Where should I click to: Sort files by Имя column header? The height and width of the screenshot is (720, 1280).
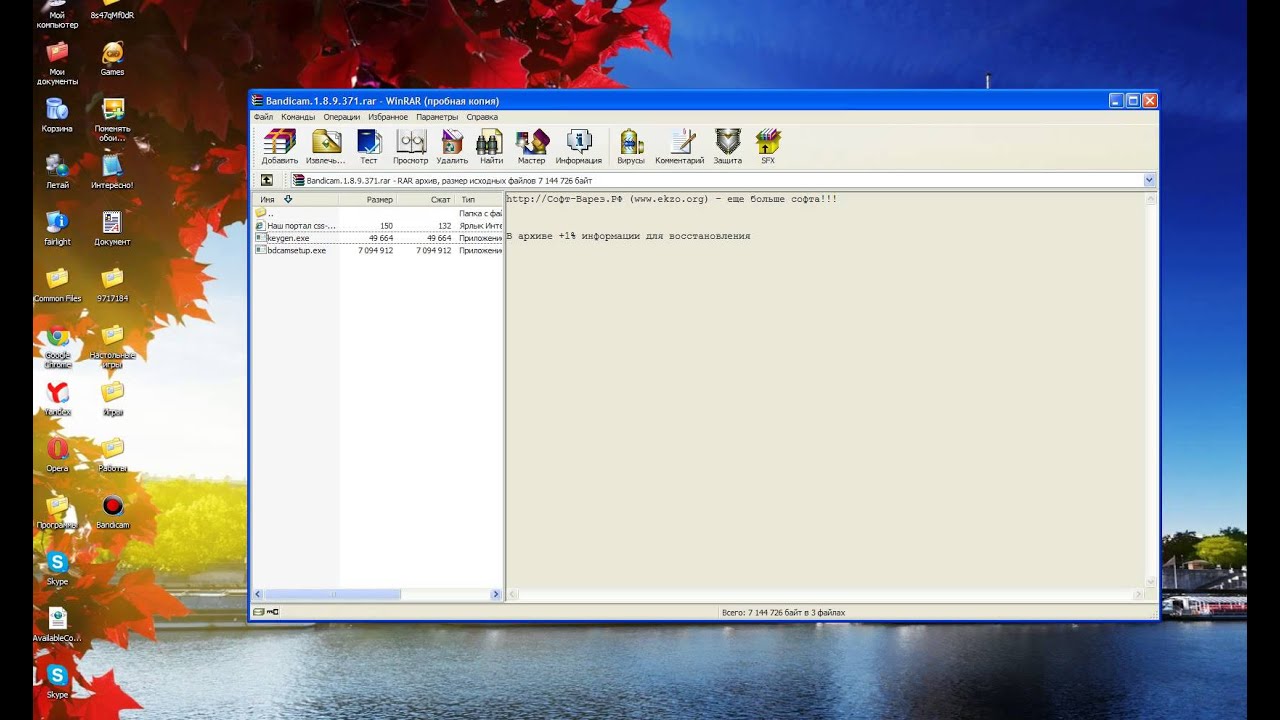coord(296,200)
